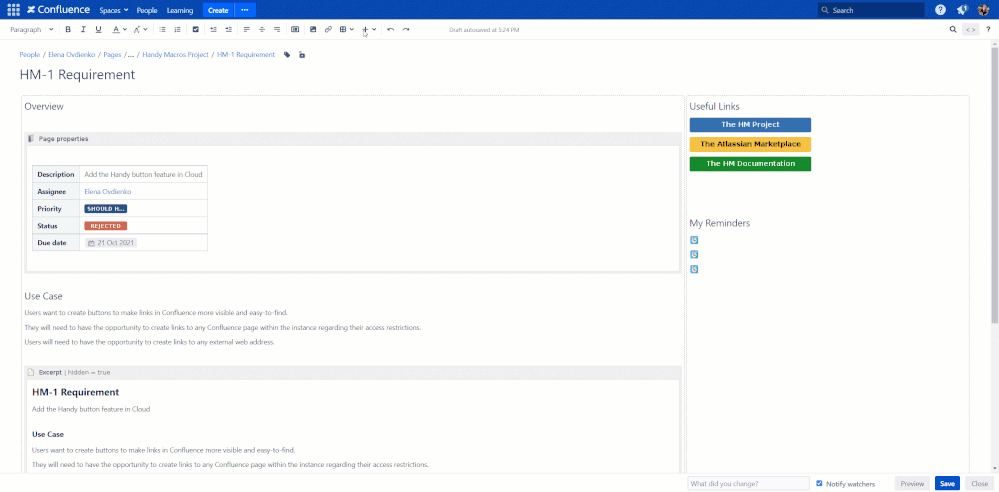Open The HM Documentation button

tap(750, 164)
